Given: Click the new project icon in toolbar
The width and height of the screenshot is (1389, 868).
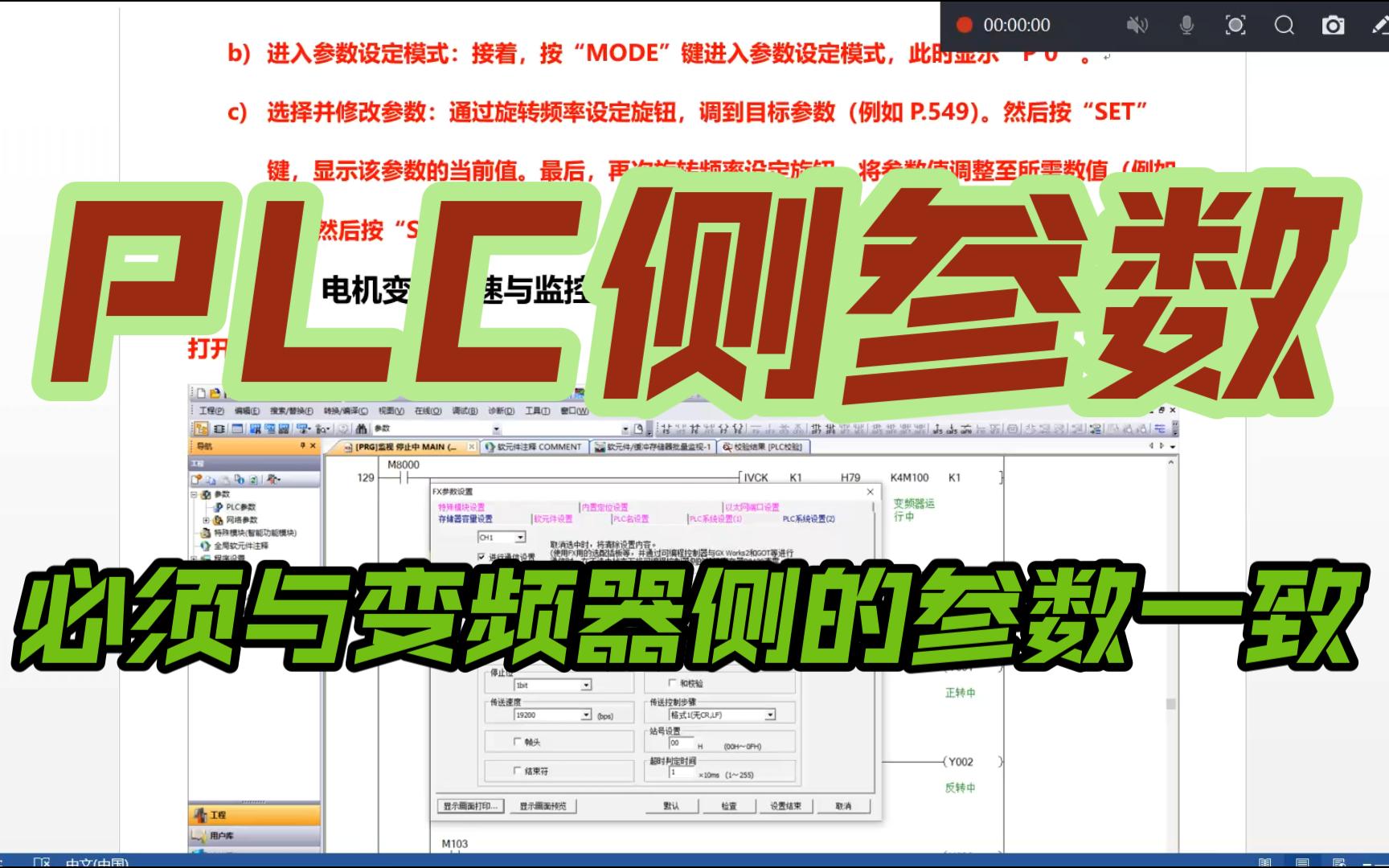Looking at the screenshot, I should click(202, 393).
